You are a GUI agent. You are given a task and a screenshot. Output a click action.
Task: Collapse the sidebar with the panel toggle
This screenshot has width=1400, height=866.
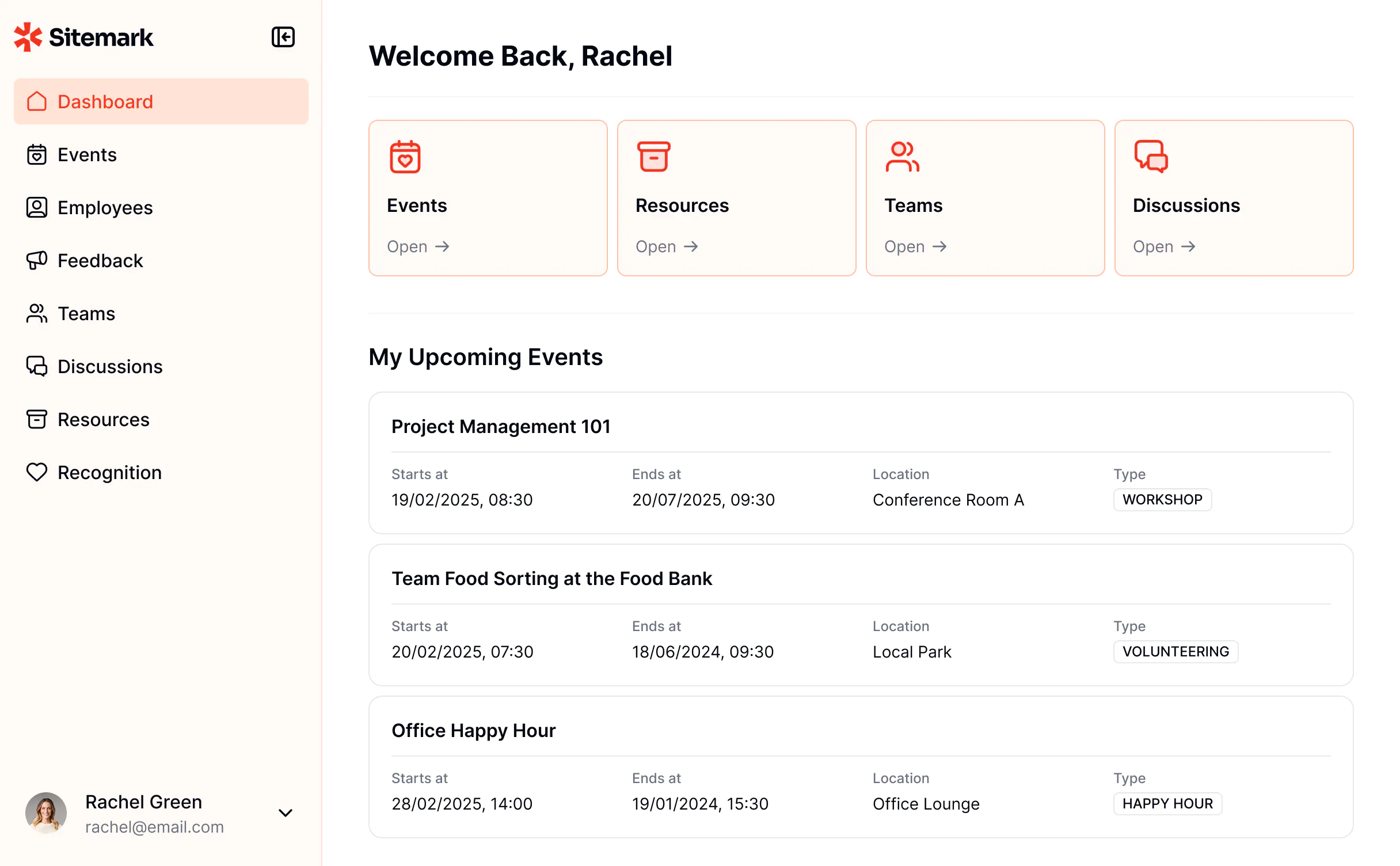coord(283,37)
